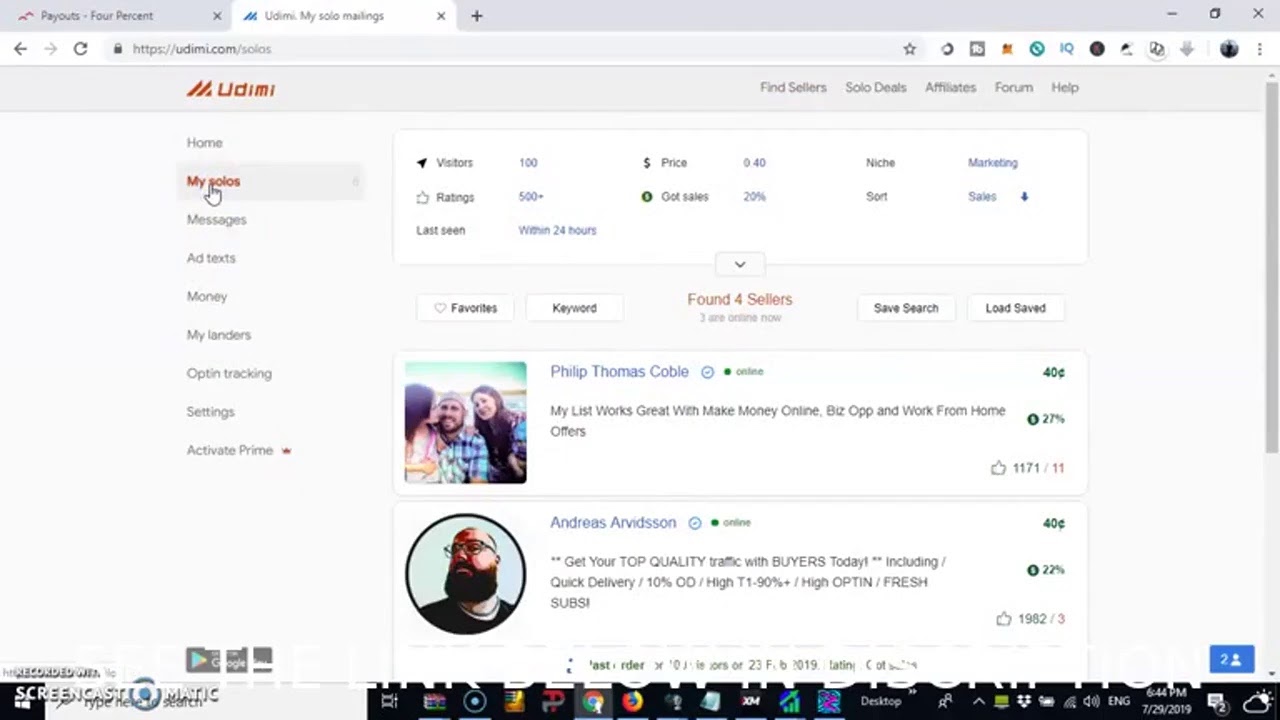The image size is (1280, 720).
Task: Open the Forum link
Action: pos(1013,88)
